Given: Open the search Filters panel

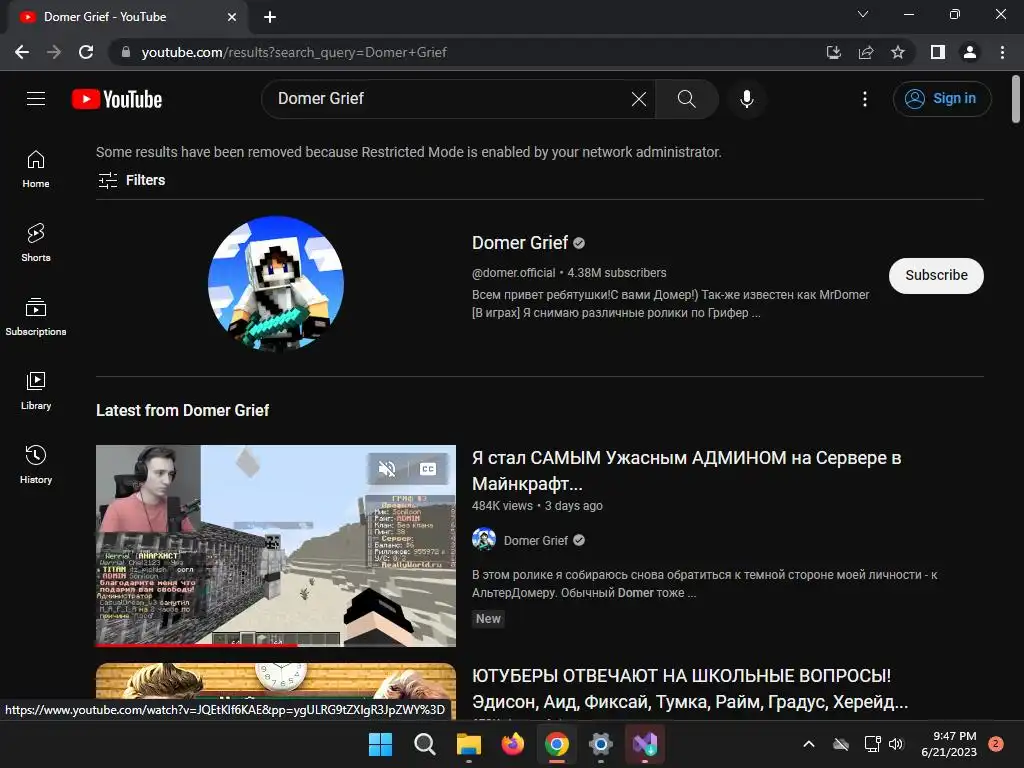Looking at the screenshot, I should [x=131, y=180].
